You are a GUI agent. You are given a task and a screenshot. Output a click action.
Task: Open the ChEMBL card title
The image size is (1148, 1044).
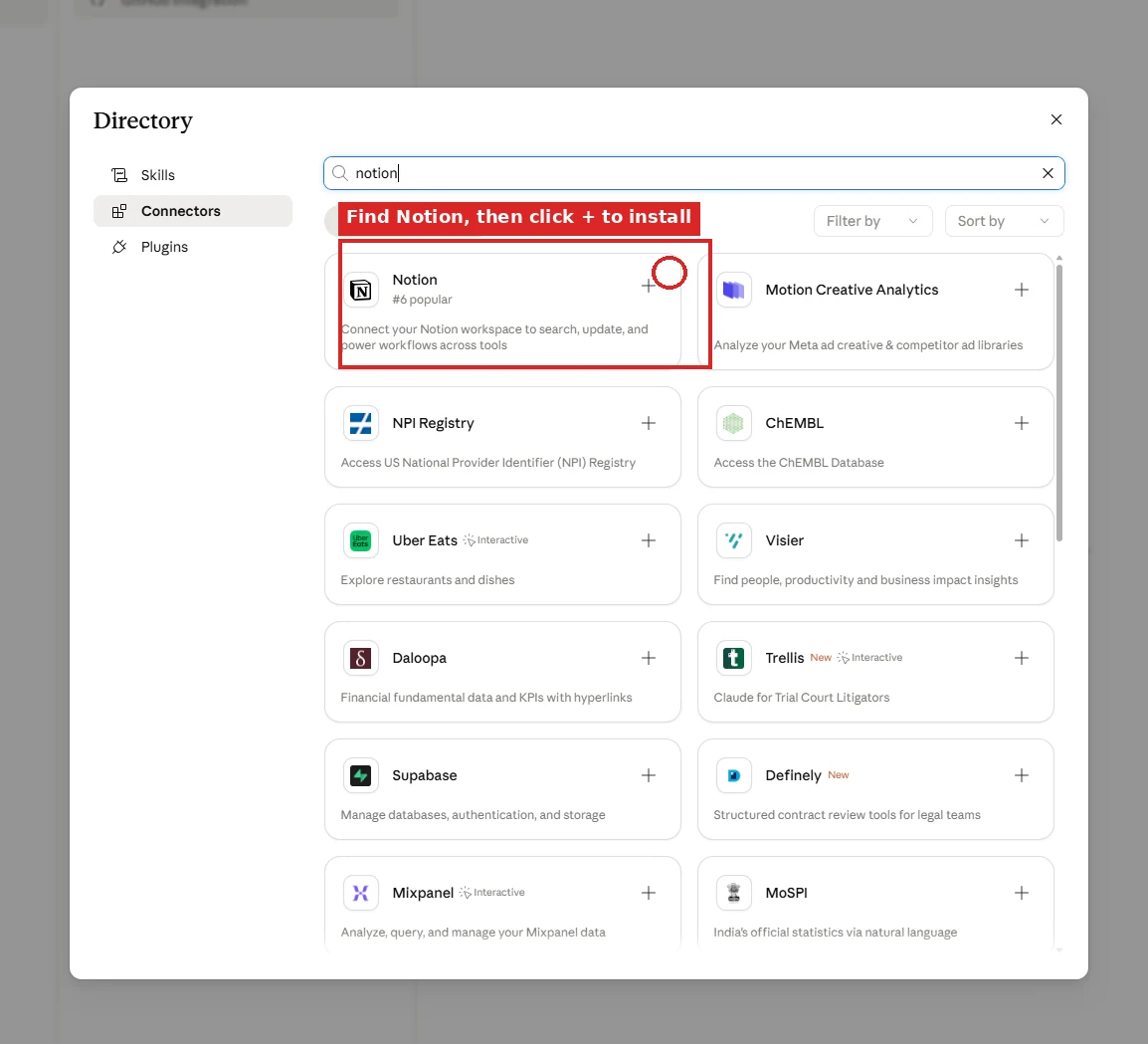click(x=795, y=423)
